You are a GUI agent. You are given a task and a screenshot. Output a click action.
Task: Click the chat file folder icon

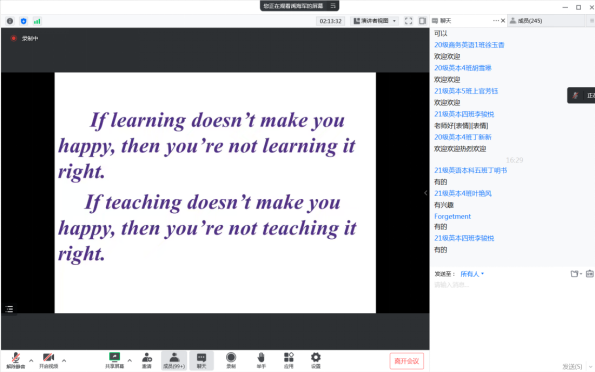click(x=576, y=274)
